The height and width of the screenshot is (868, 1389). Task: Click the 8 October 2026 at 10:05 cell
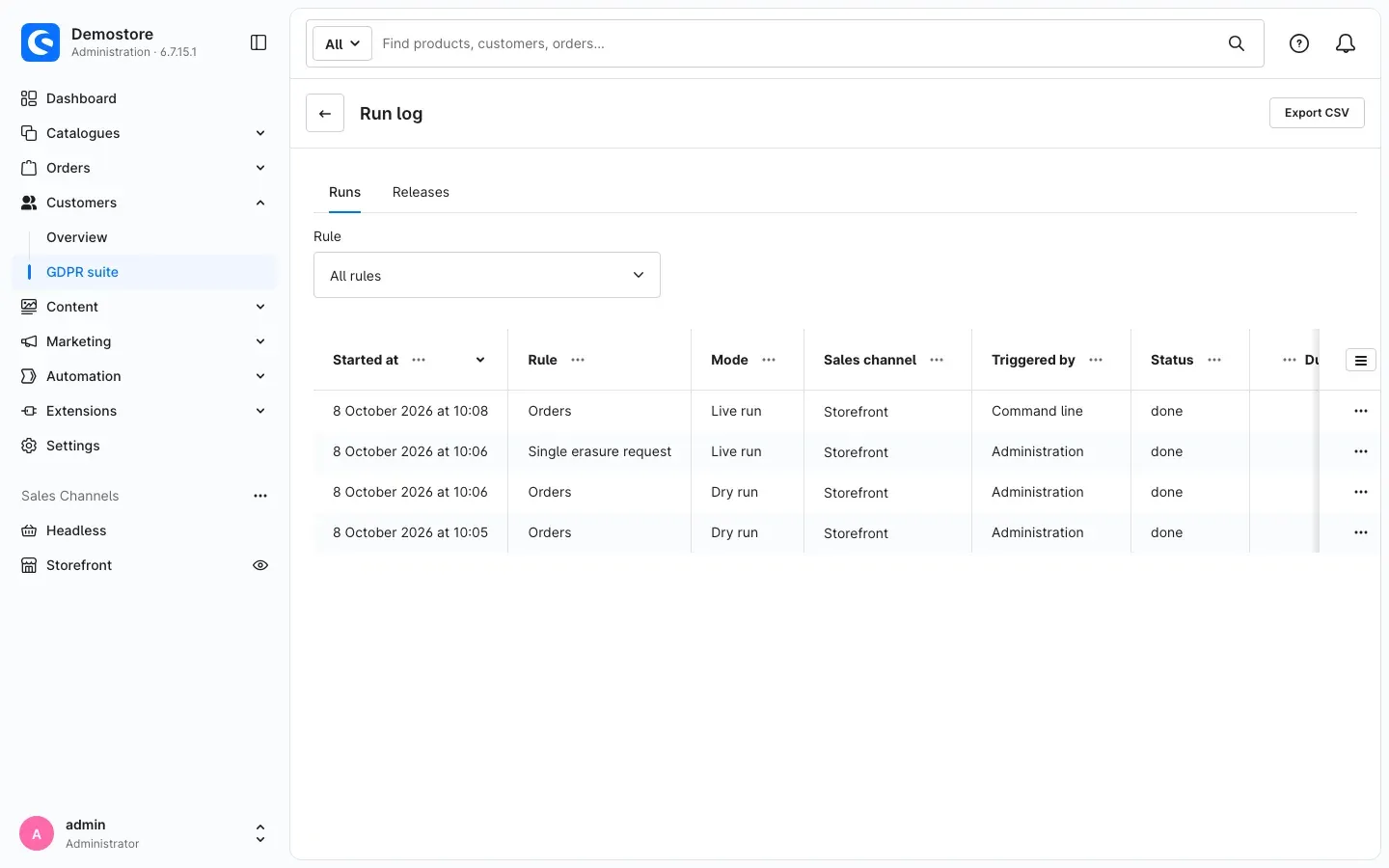[x=410, y=532]
